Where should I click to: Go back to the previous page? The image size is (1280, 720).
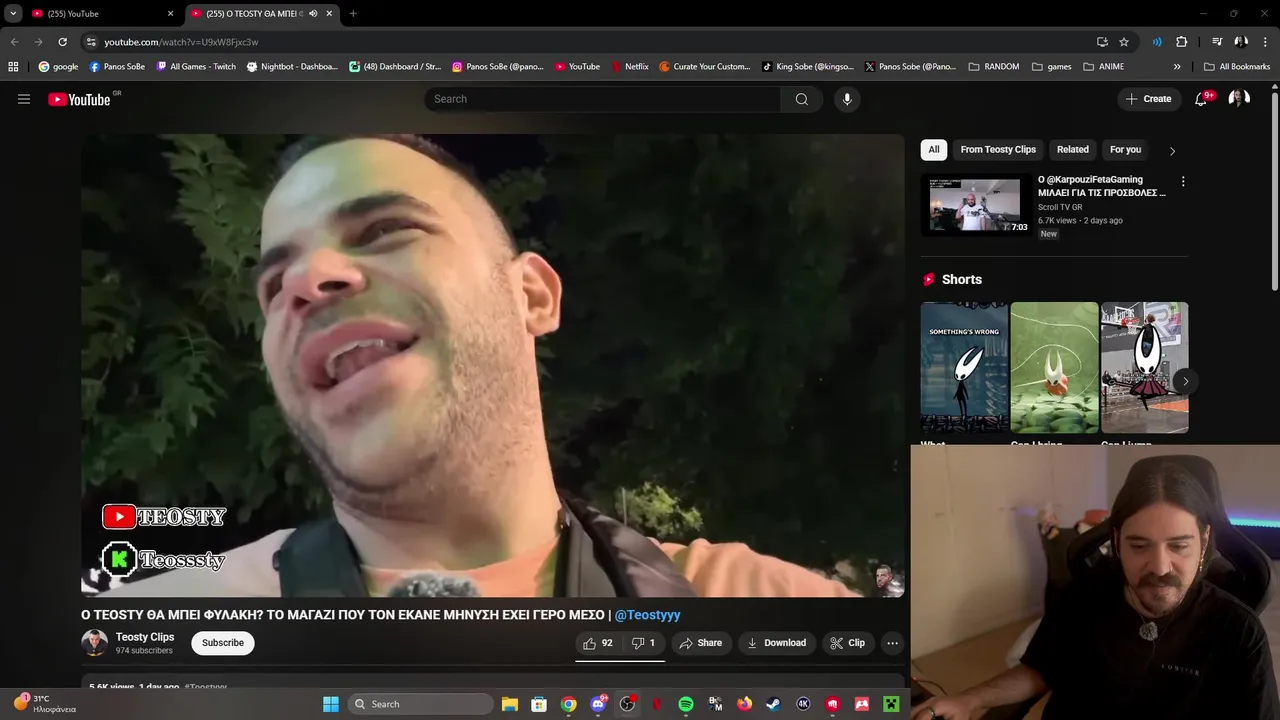pyautogui.click(x=14, y=42)
